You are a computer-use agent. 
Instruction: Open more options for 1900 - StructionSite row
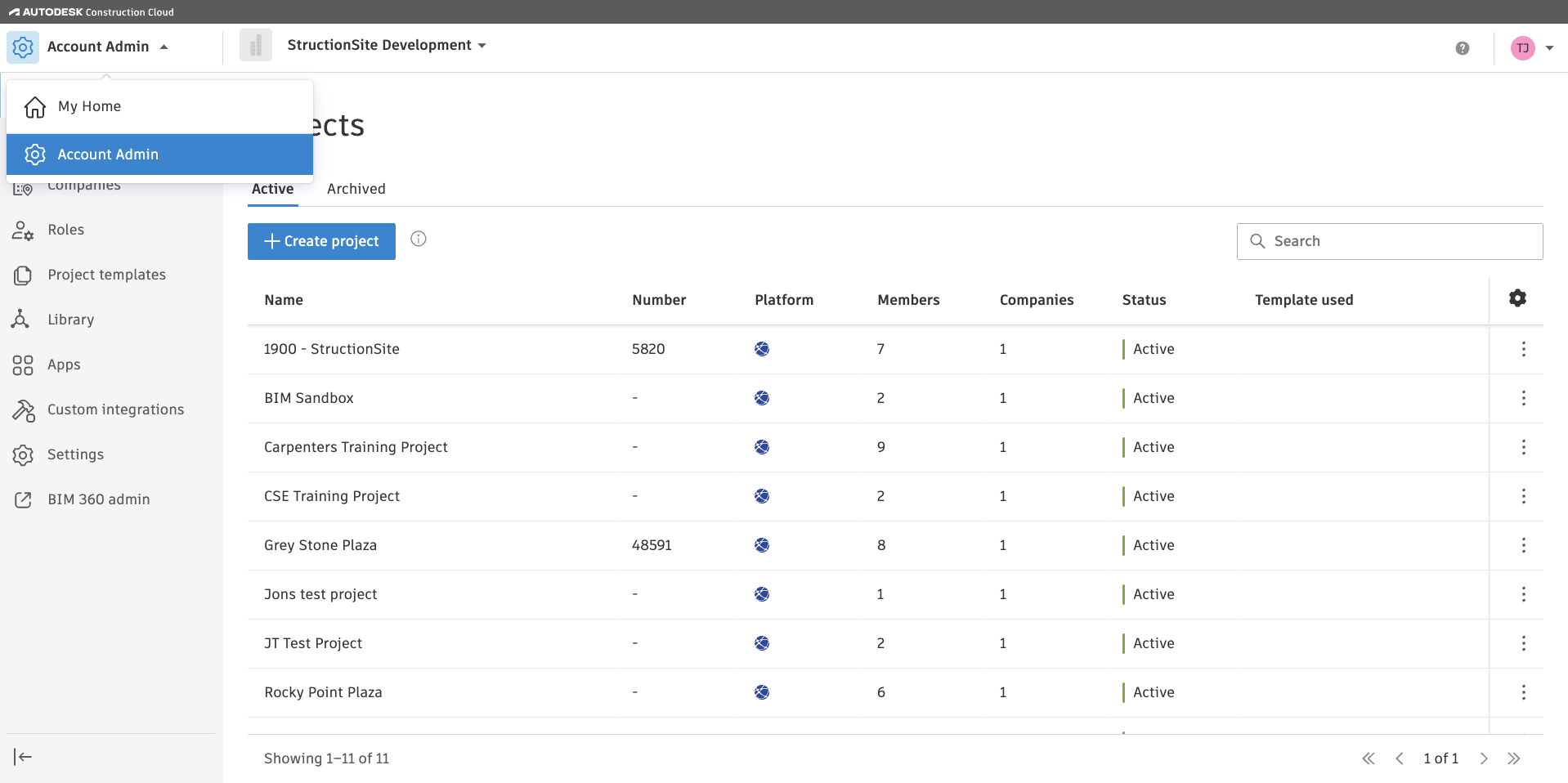tap(1524, 349)
